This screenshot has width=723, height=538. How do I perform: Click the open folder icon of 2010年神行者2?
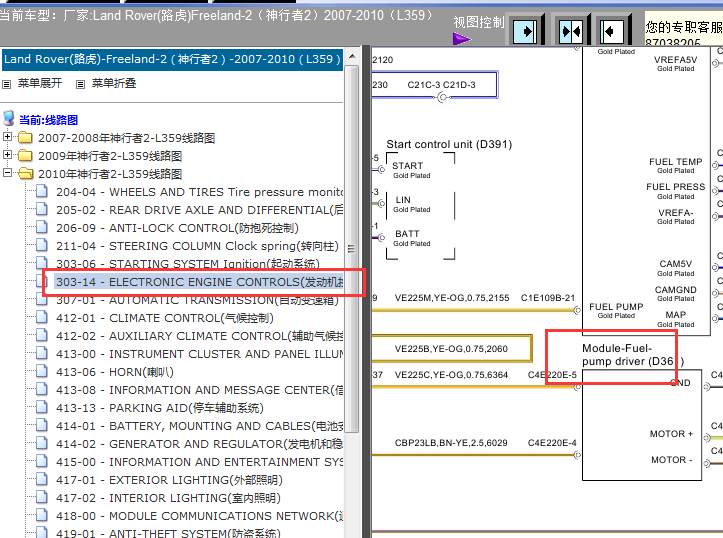point(25,173)
